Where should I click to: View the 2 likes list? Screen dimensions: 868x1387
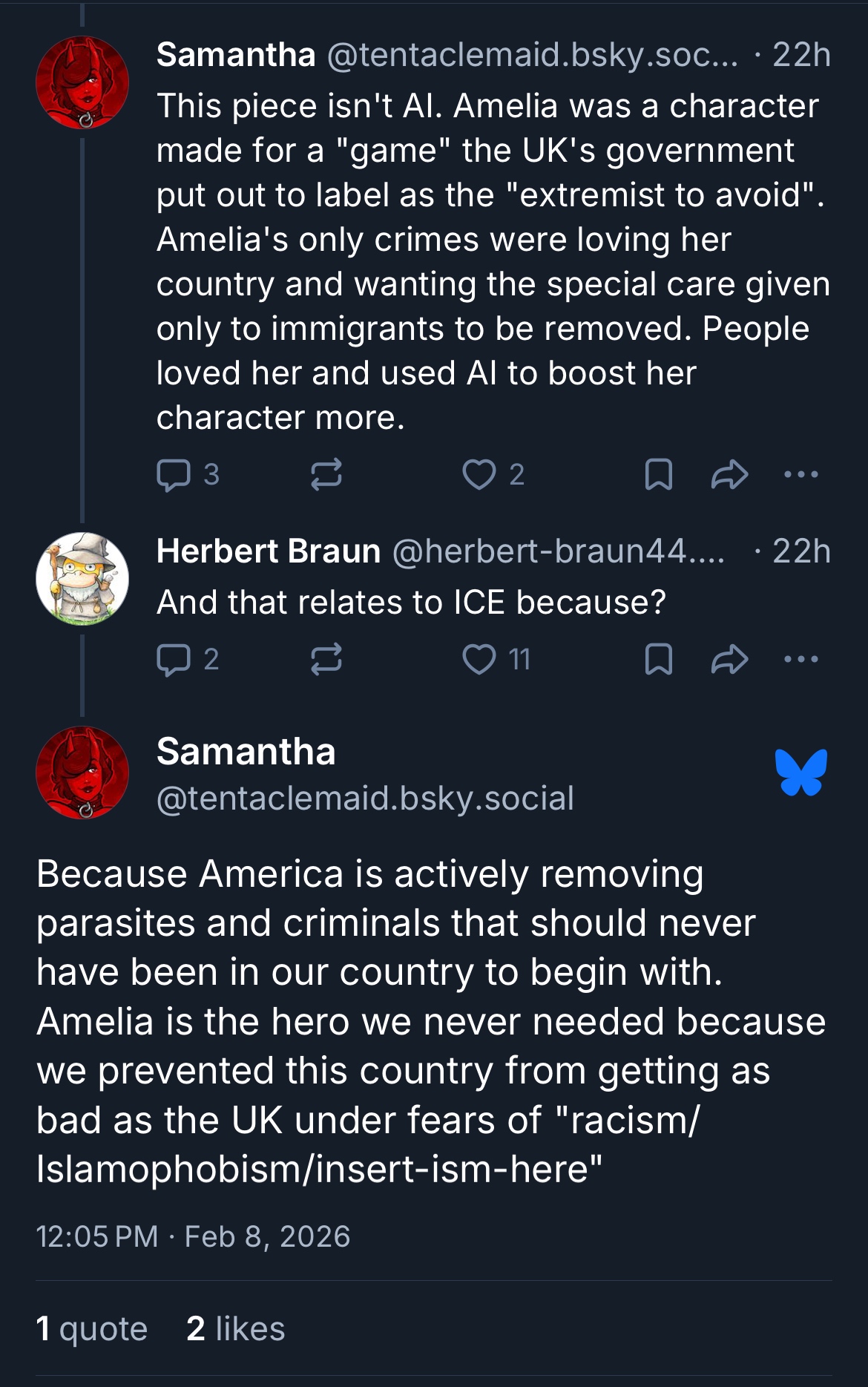click(x=236, y=1328)
